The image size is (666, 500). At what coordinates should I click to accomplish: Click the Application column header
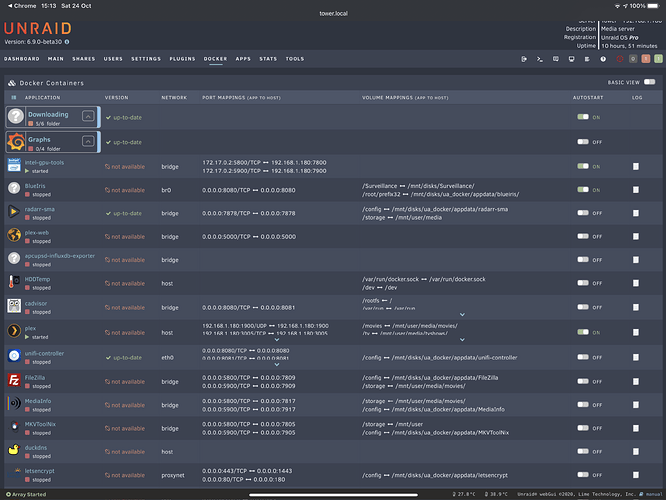[42, 98]
